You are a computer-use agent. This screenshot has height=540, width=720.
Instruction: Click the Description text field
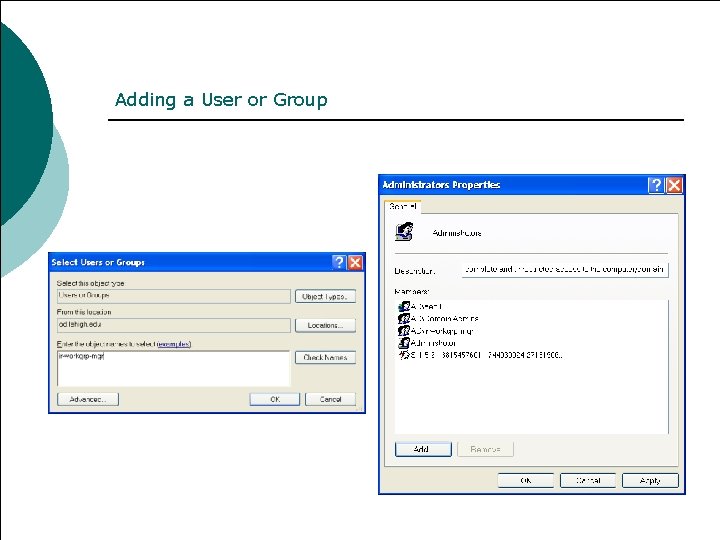(x=565, y=270)
